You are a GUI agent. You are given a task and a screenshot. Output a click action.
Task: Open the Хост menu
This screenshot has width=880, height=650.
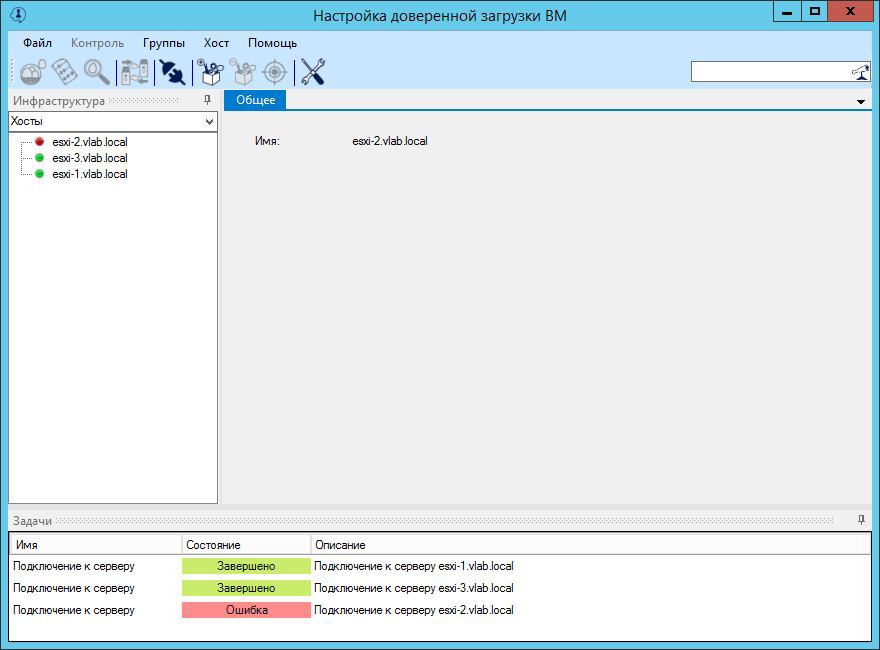click(x=216, y=43)
